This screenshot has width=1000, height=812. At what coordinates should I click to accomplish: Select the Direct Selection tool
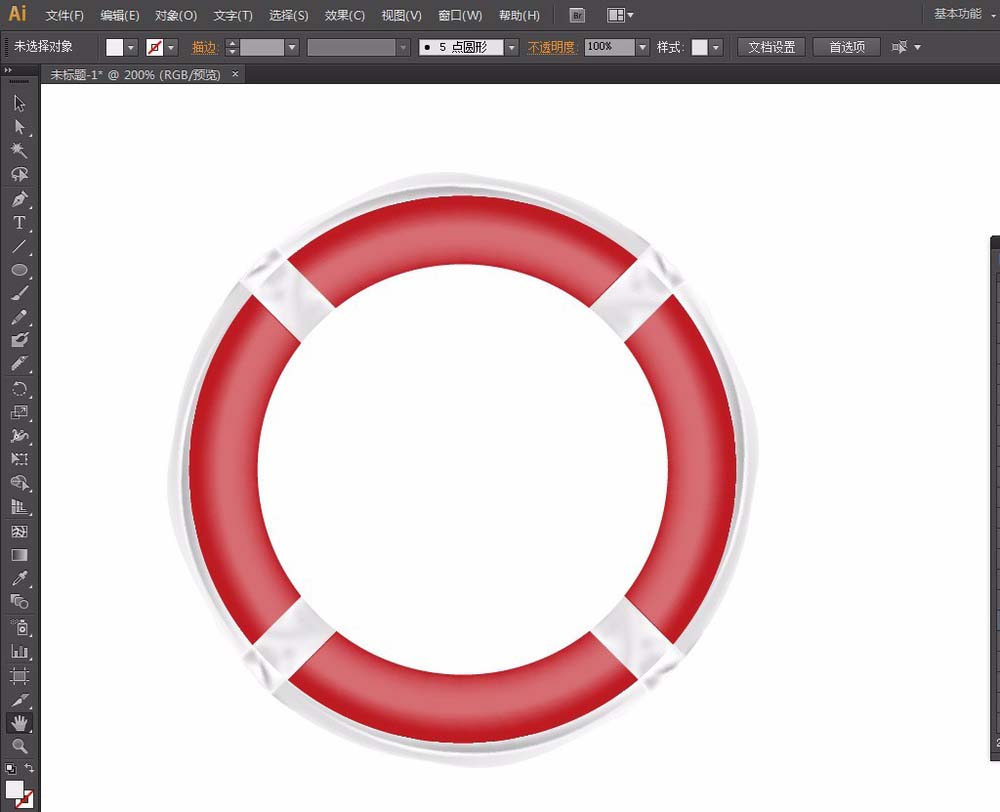19,127
